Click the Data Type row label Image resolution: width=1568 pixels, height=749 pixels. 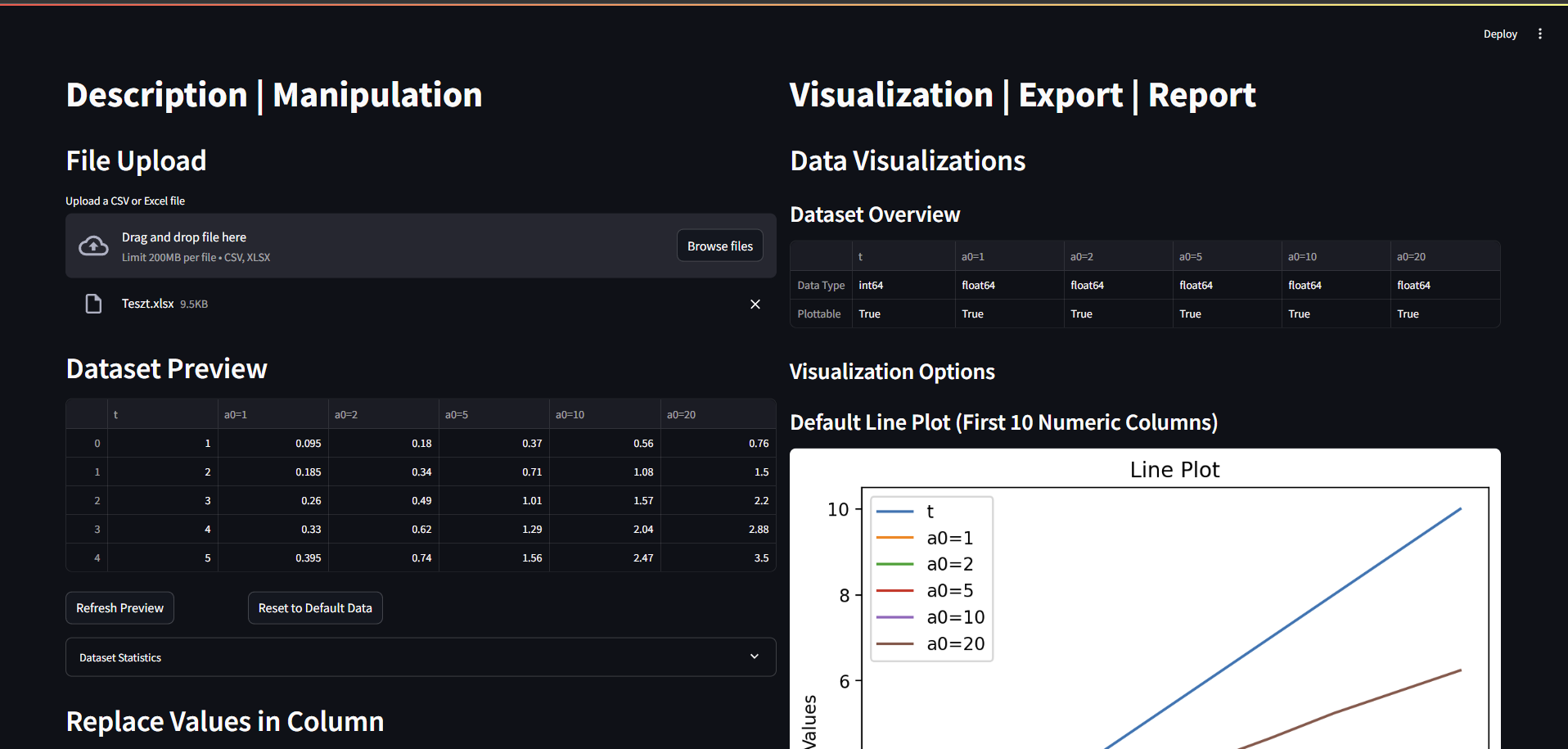pos(821,285)
